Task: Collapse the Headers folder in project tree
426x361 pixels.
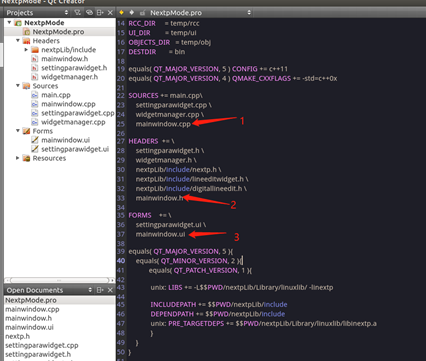Action: pos(18,40)
